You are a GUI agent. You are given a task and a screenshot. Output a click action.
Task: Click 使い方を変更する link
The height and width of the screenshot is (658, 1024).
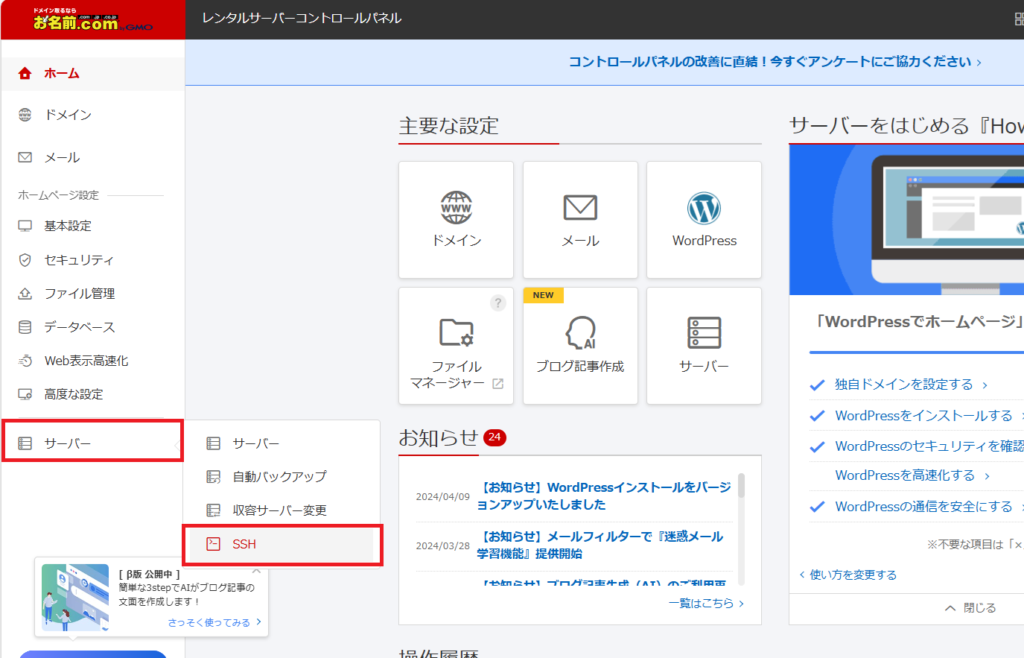(x=848, y=575)
